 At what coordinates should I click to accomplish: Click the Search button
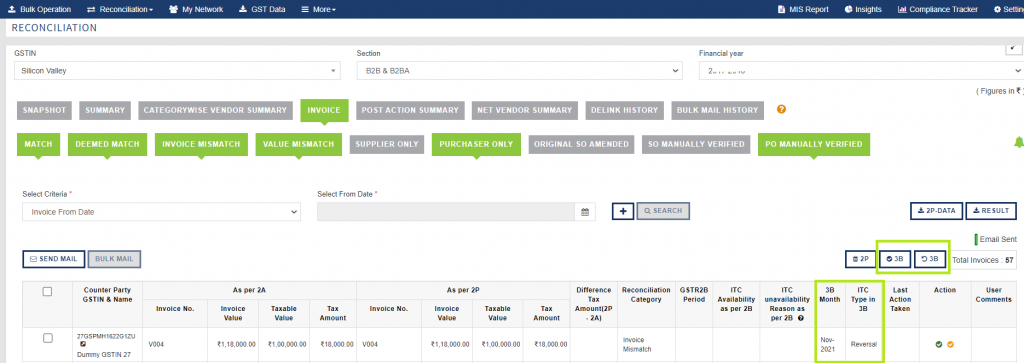663,211
